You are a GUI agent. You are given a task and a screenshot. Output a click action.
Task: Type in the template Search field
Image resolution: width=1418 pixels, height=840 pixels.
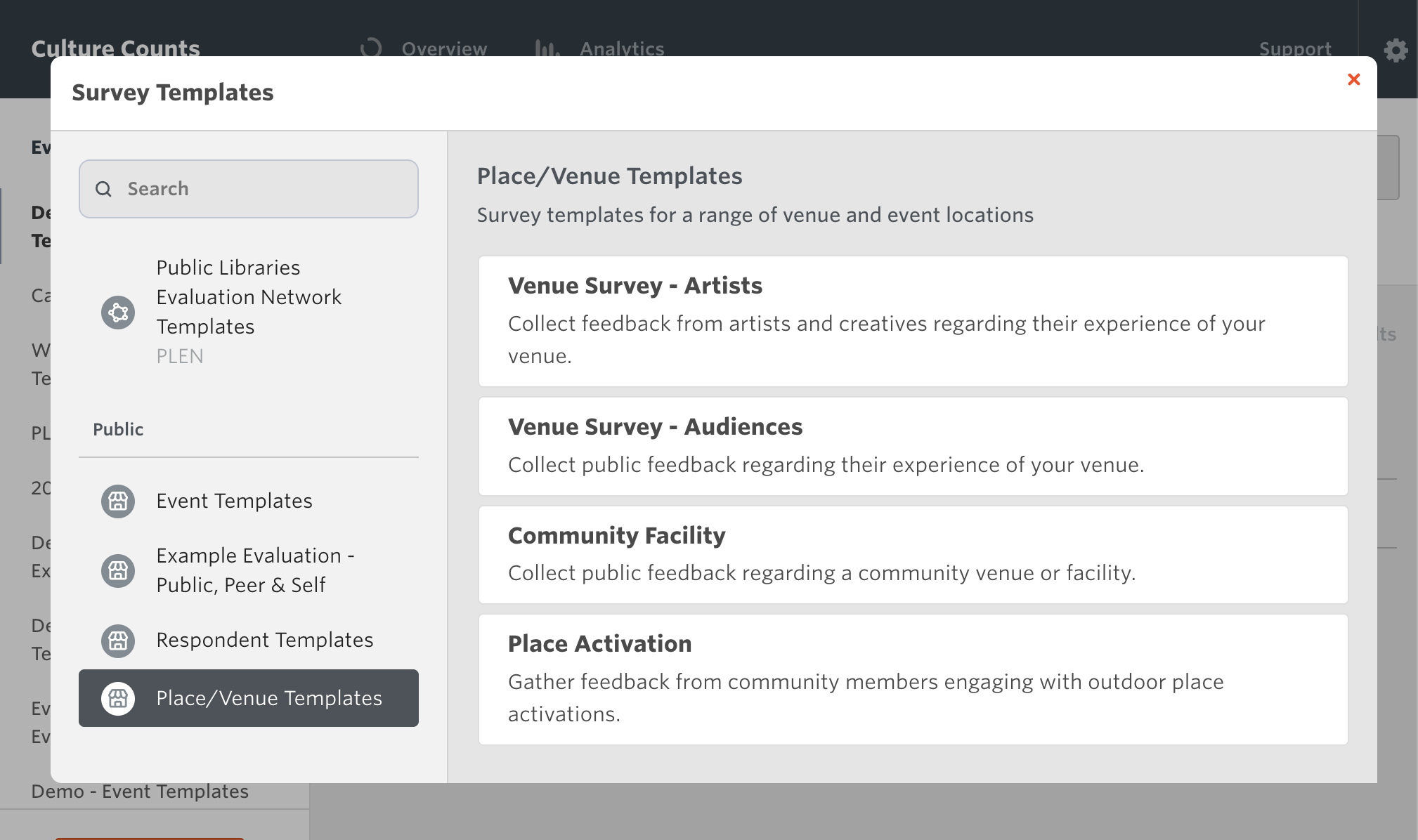pos(267,189)
